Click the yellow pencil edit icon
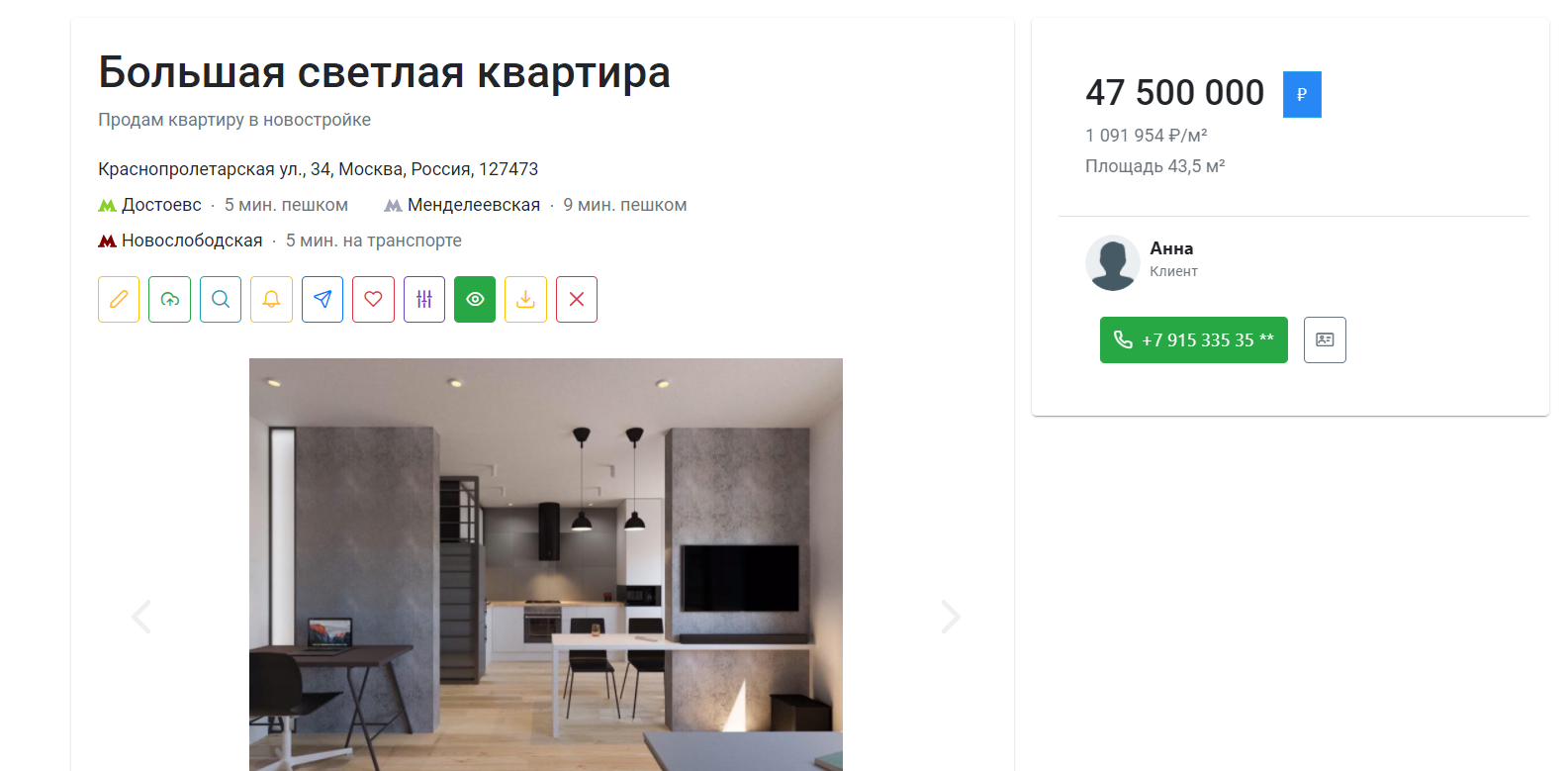This screenshot has width=1568, height=771. click(x=119, y=299)
